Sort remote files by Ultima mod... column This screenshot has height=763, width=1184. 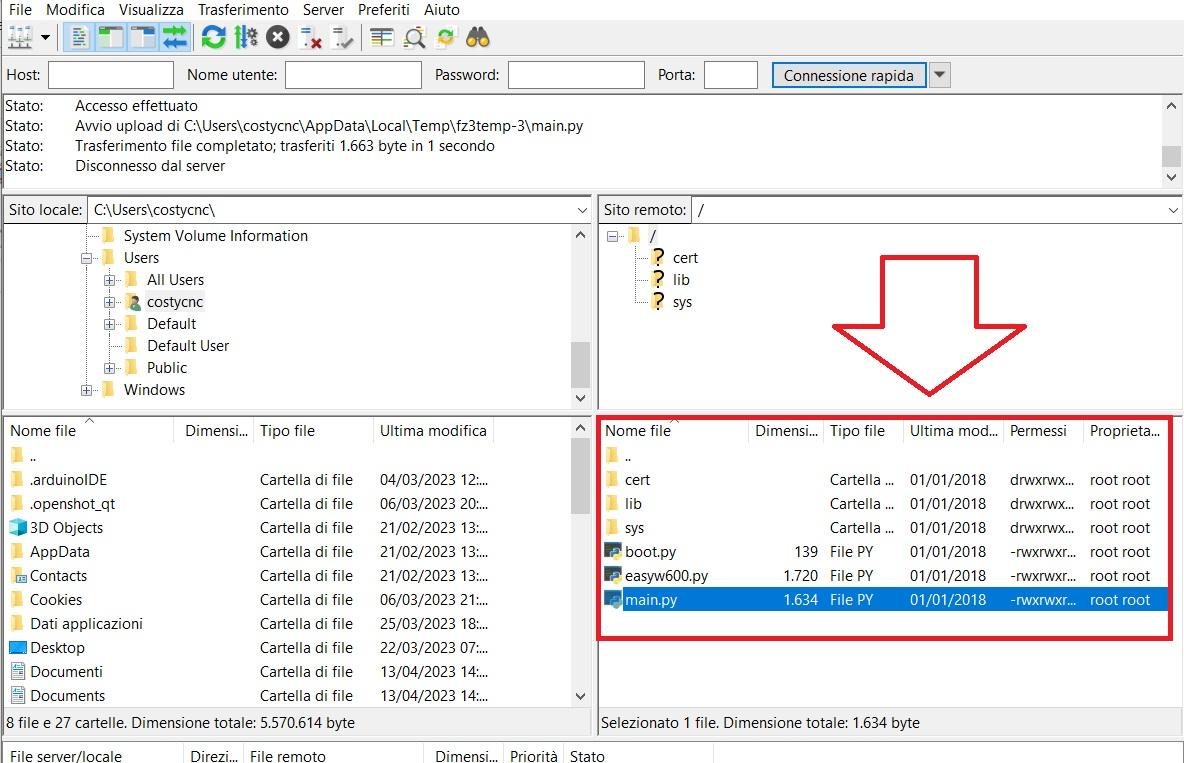click(x=953, y=431)
